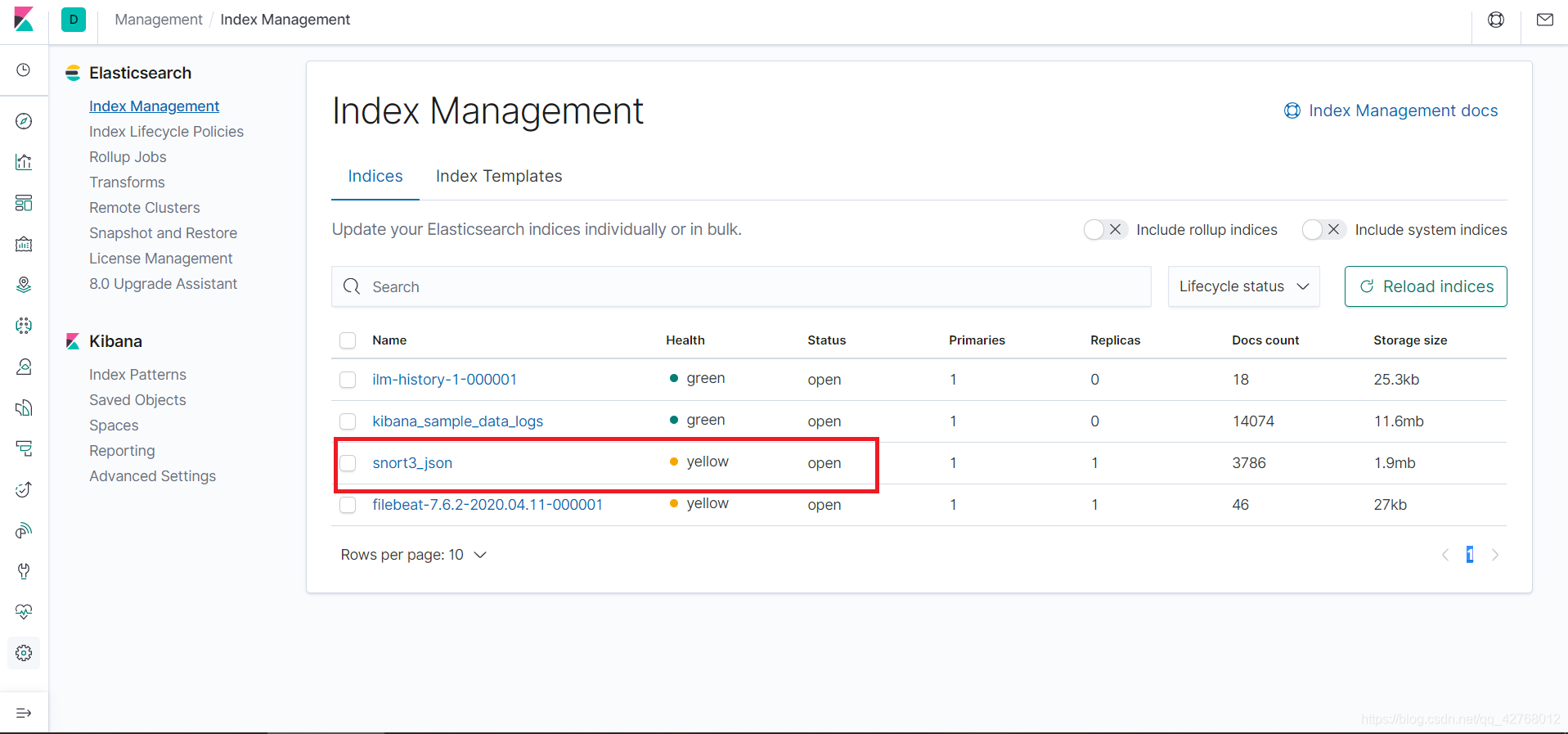Open Uptime icon in sidebar
This screenshot has height=734, width=1568.
click(x=24, y=489)
